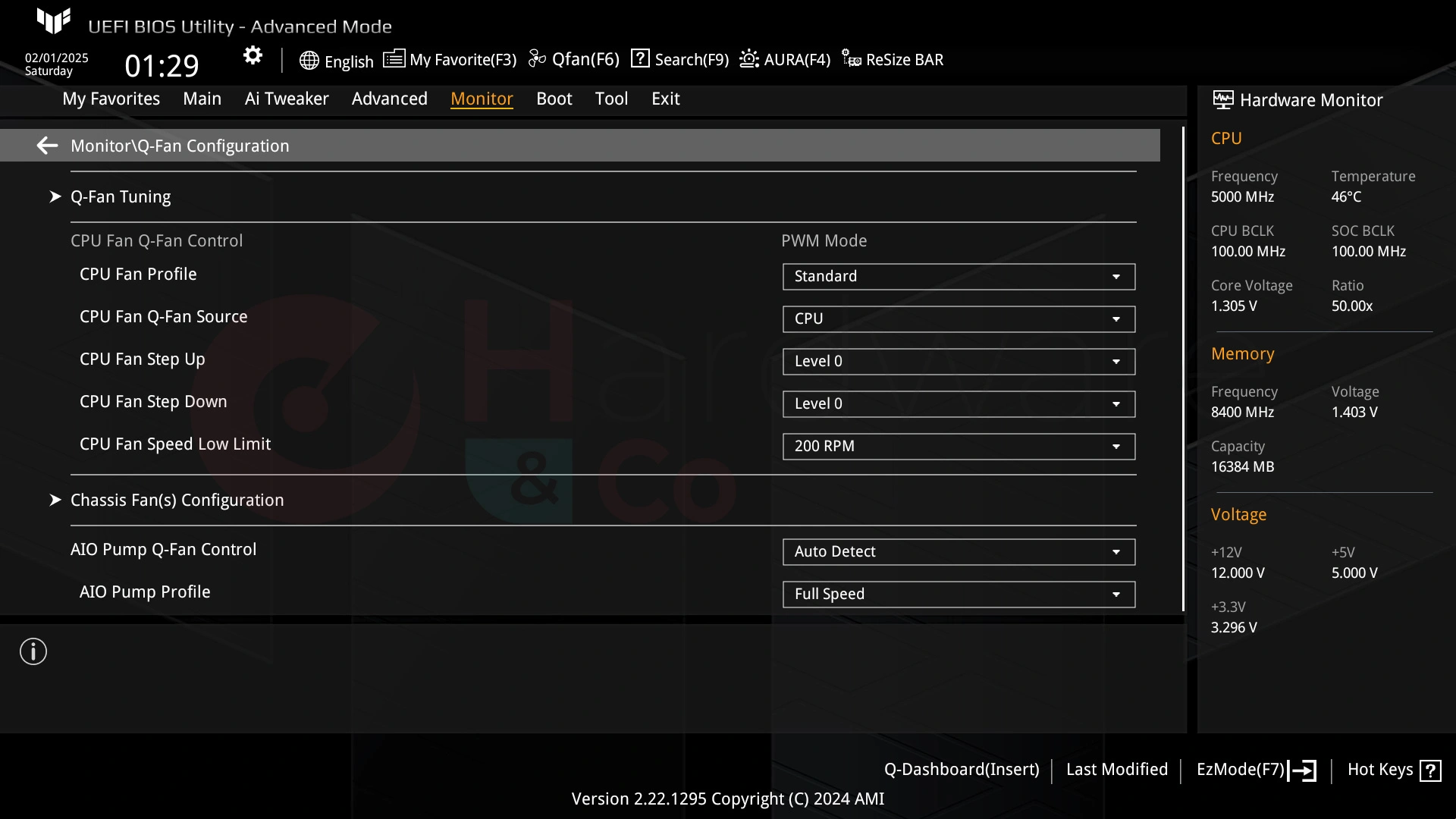The image size is (1456, 819).
Task: Switch to the My Favorites tab
Action: tap(111, 99)
